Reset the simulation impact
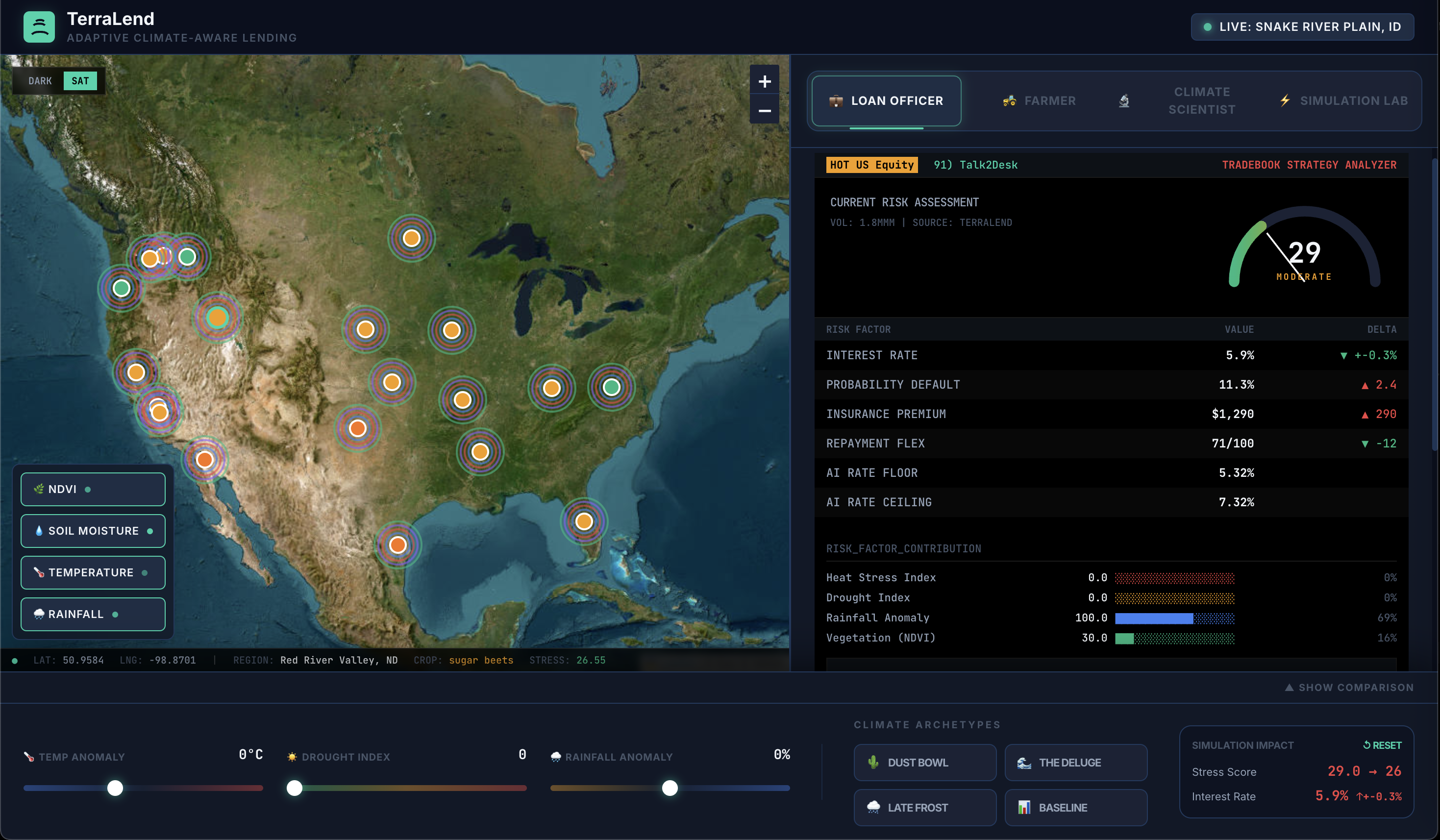The height and width of the screenshot is (840, 1440). pos(1382,745)
